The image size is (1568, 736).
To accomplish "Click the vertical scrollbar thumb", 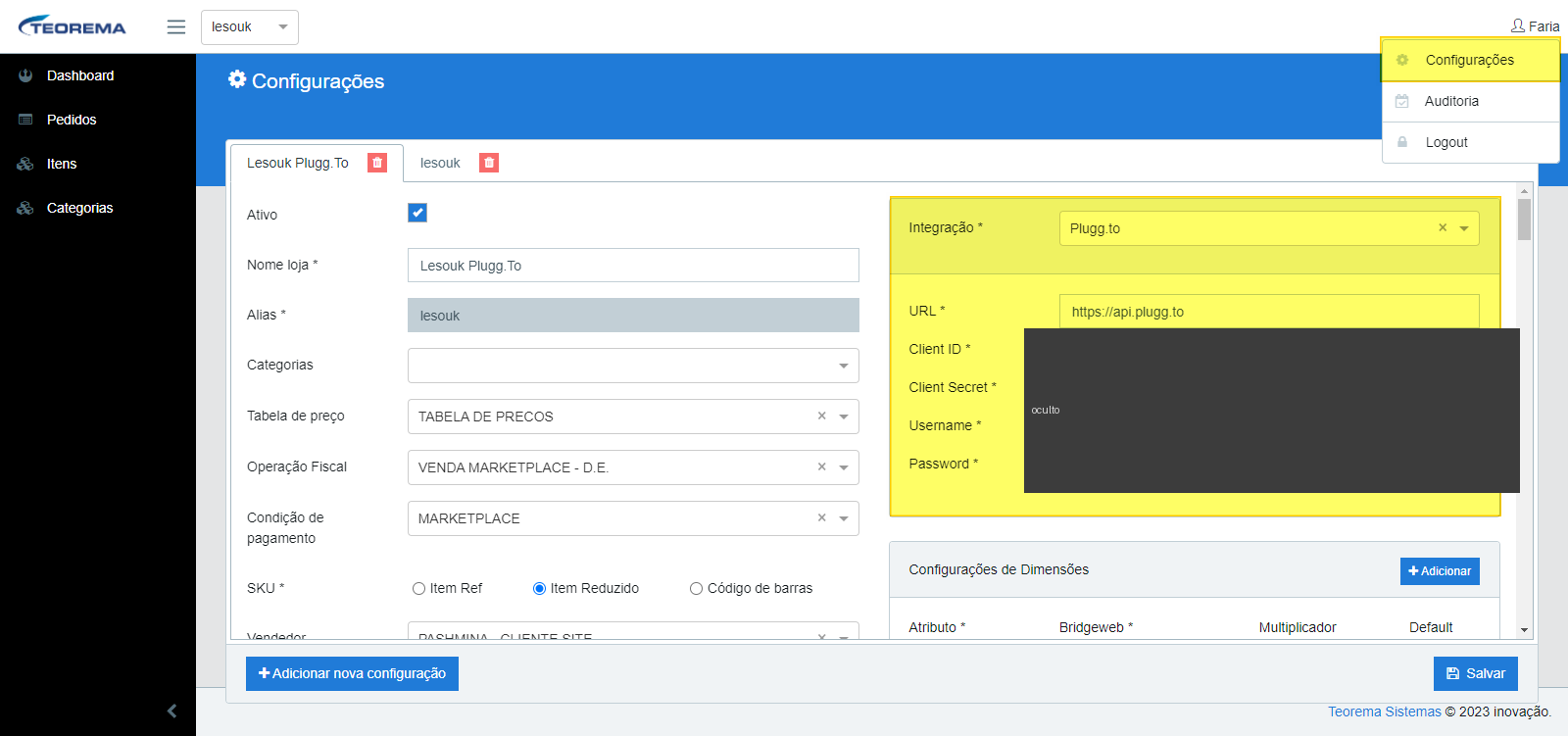I will click(x=1524, y=220).
